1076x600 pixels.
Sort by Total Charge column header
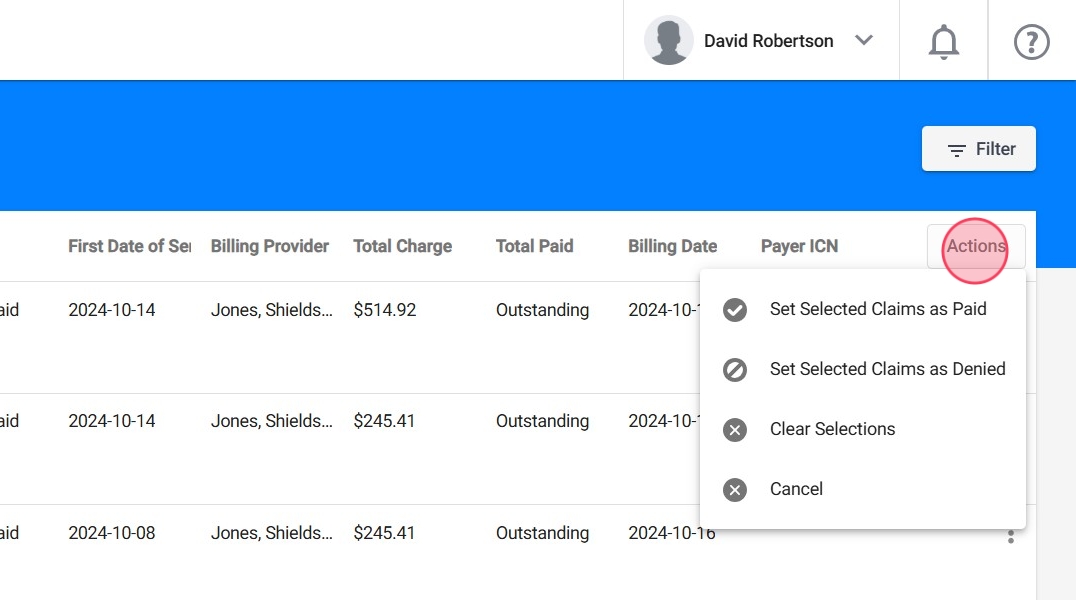402,246
